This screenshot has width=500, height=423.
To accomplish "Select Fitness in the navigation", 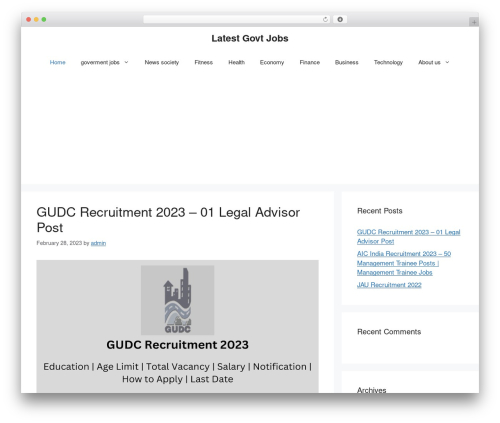I will 204,62.
